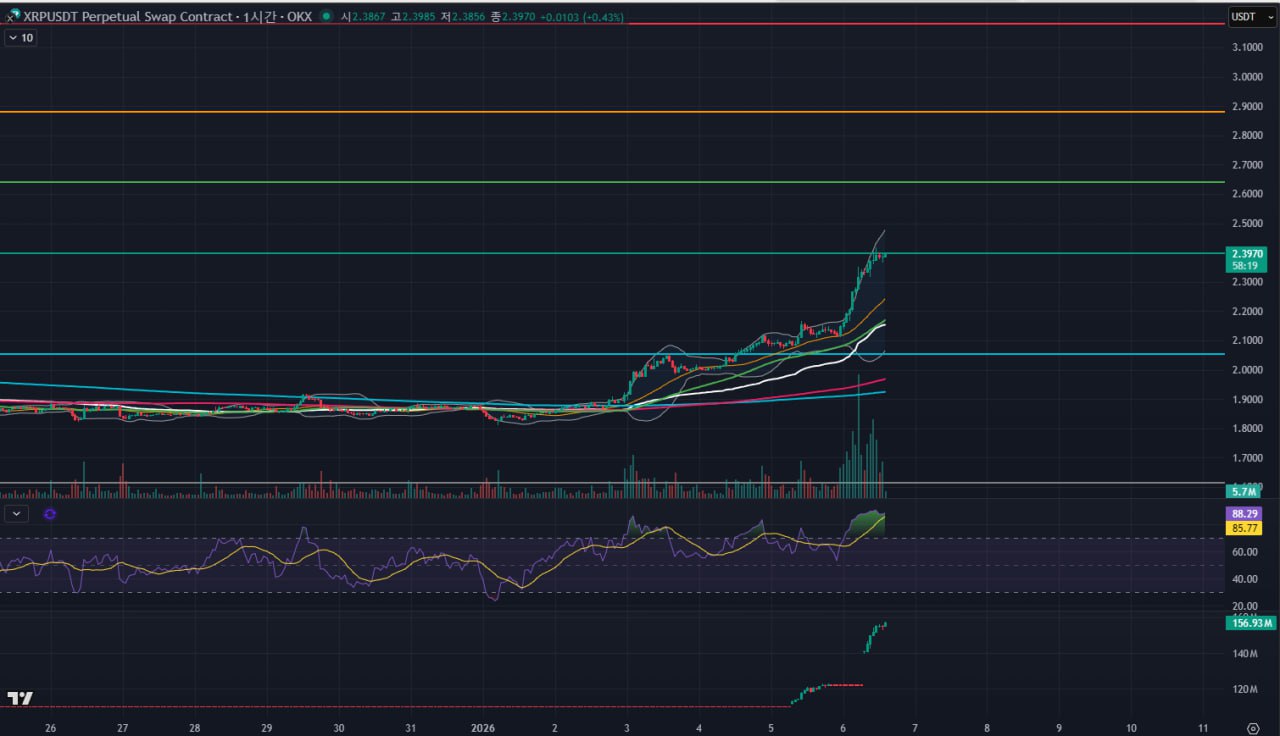Image resolution: width=1280 pixels, height=736 pixels.
Task: Click the change value +0.0103 (+0.43%)
Action: pyautogui.click(x=582, y=17)
